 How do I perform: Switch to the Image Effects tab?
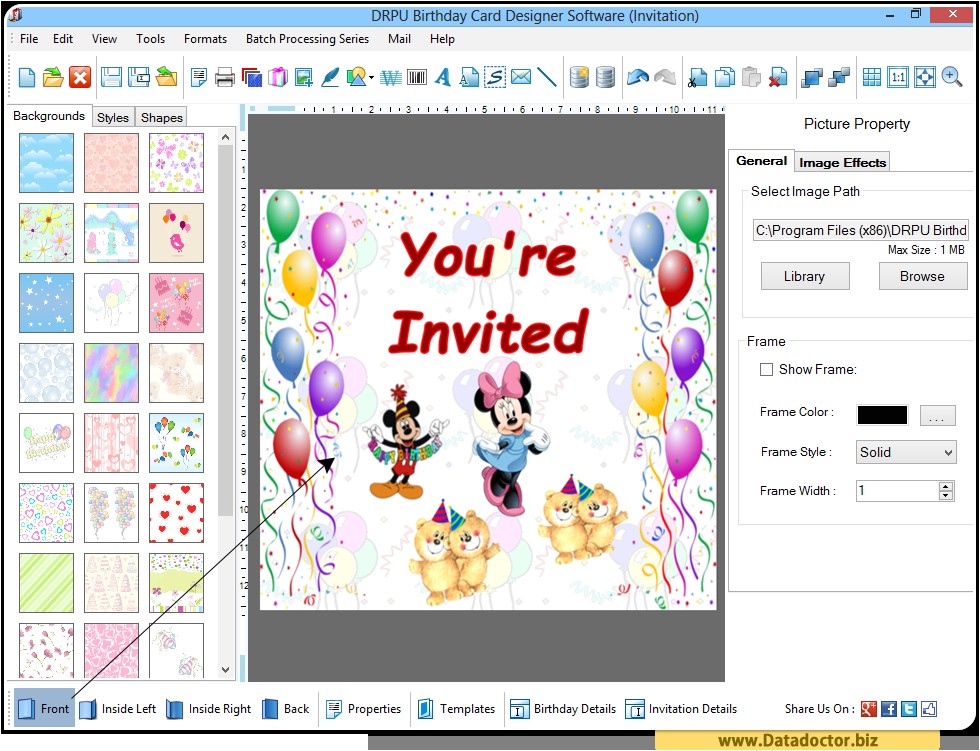pos(841,161)
